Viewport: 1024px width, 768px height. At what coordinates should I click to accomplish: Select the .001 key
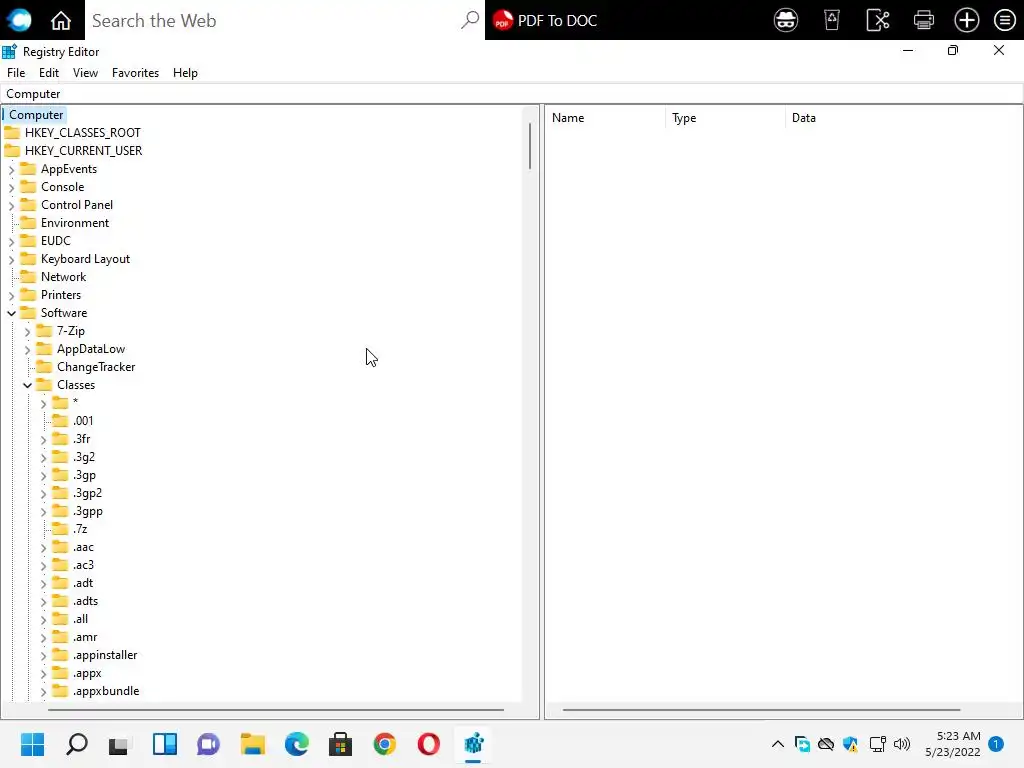coord(83,421)
